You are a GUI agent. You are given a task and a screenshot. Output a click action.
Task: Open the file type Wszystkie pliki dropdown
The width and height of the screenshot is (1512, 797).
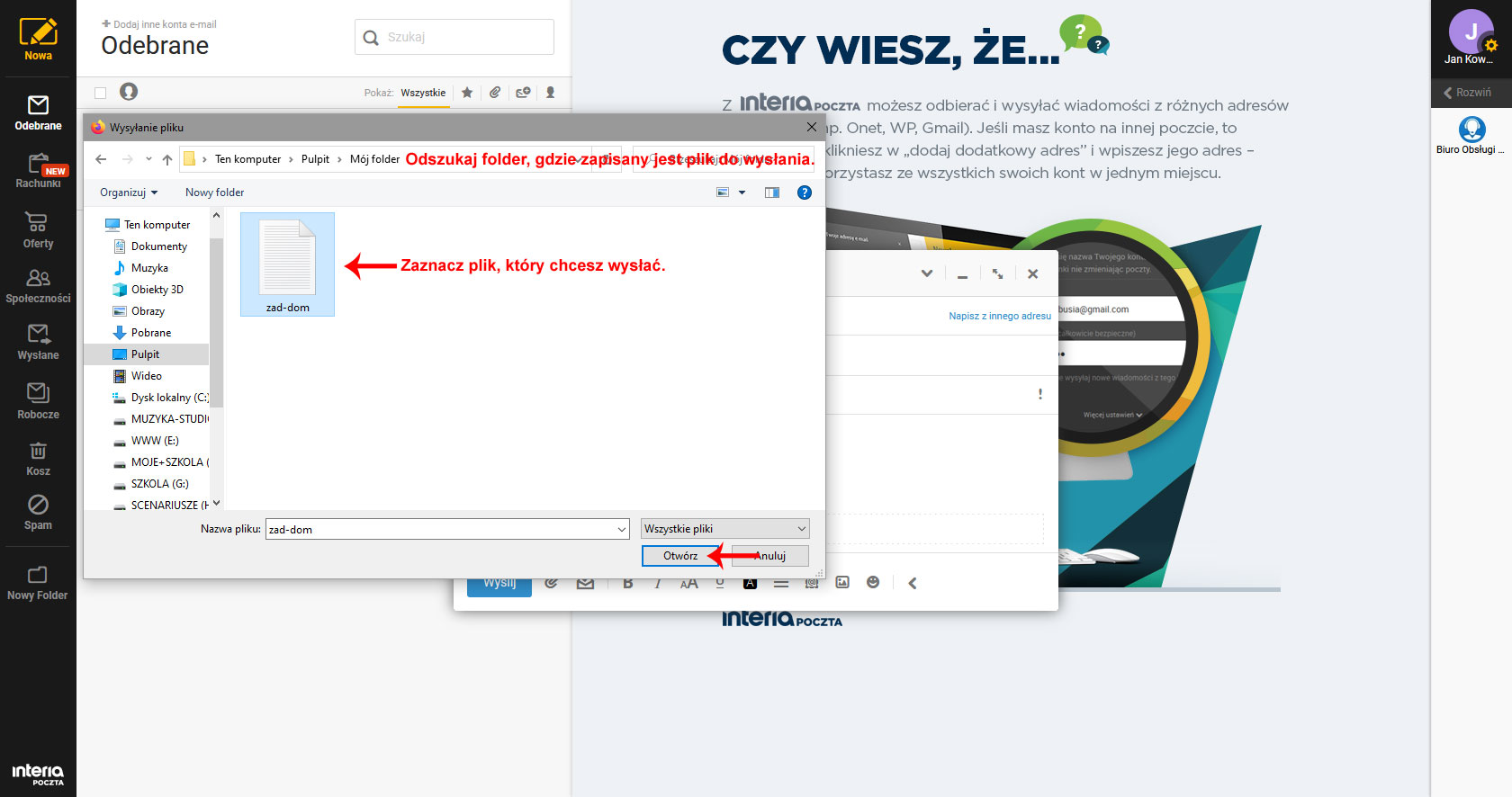point(724,529)
